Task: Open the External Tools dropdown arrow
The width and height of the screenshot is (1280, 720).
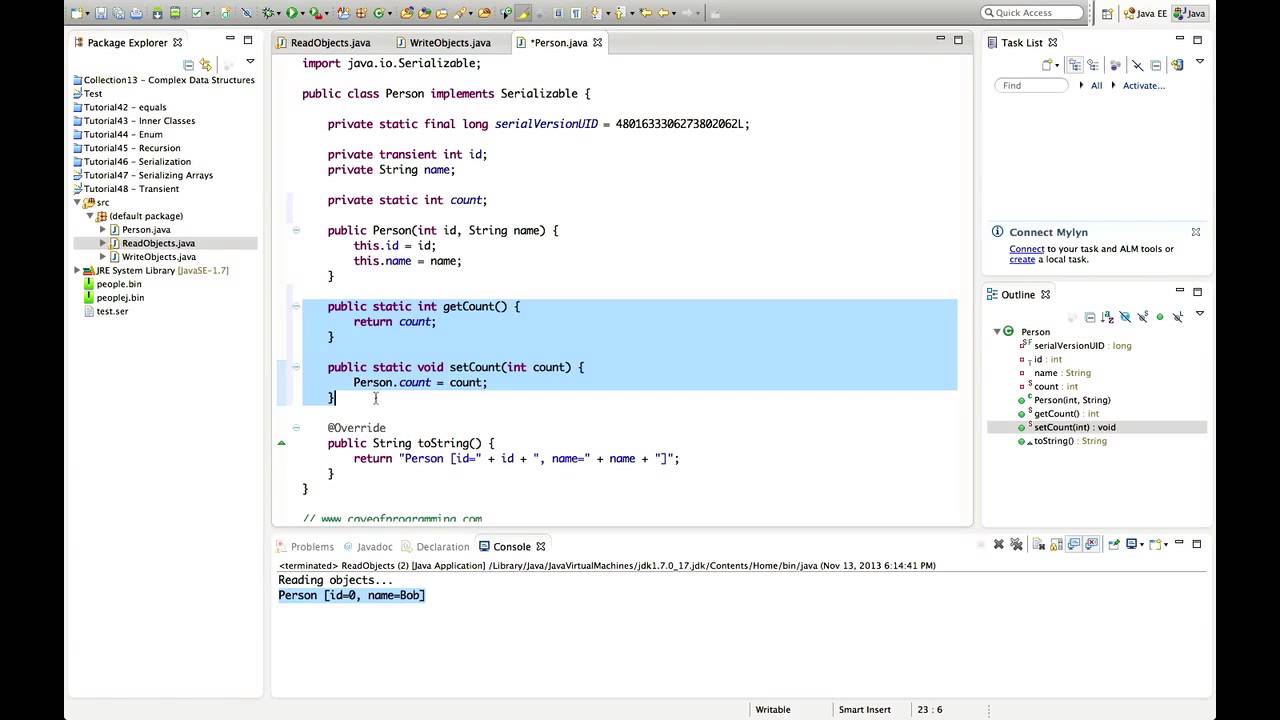Action: (x=327, y=13)
